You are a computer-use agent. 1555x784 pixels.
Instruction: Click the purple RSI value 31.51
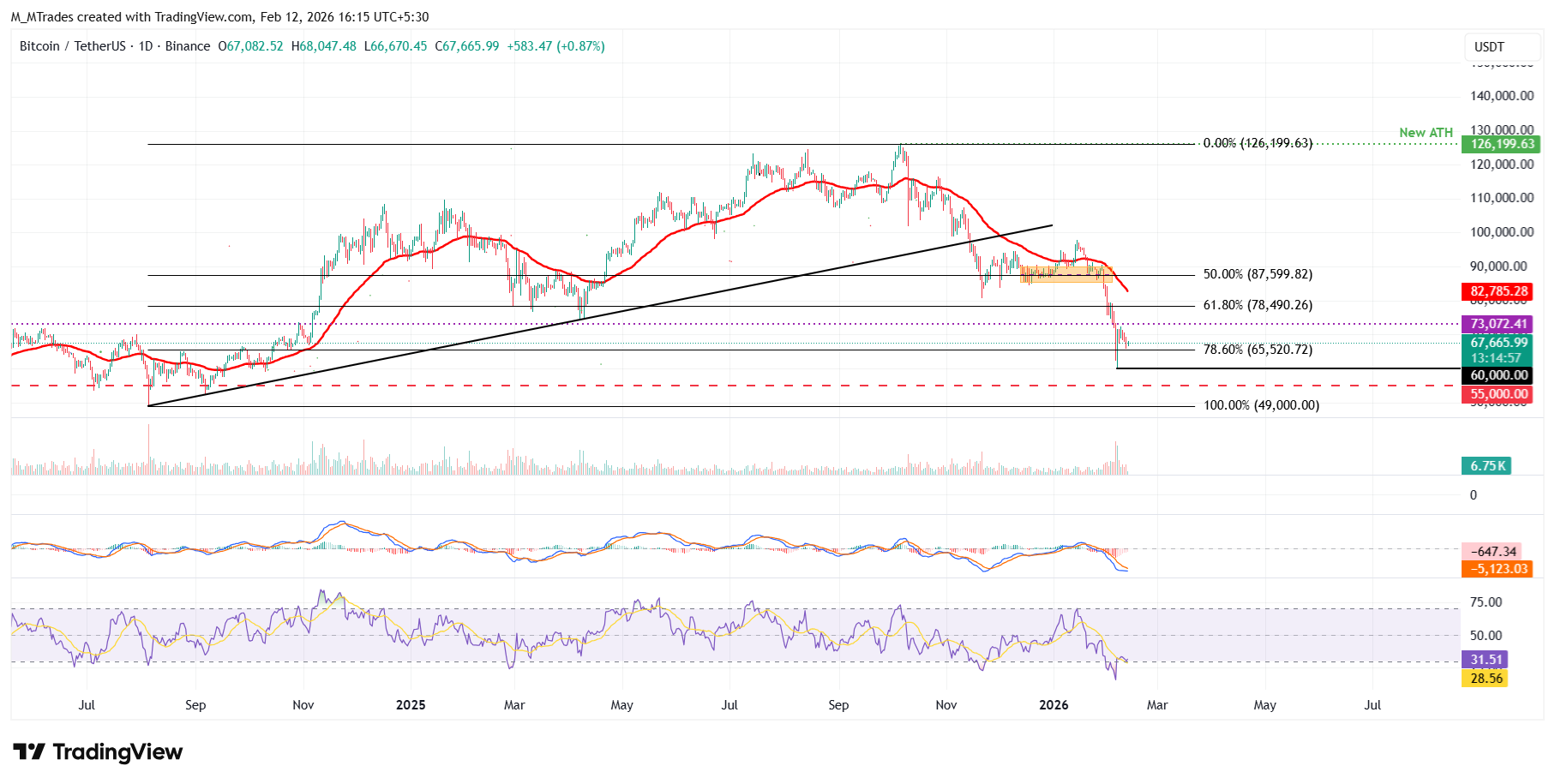click(x=1486, y=660)
